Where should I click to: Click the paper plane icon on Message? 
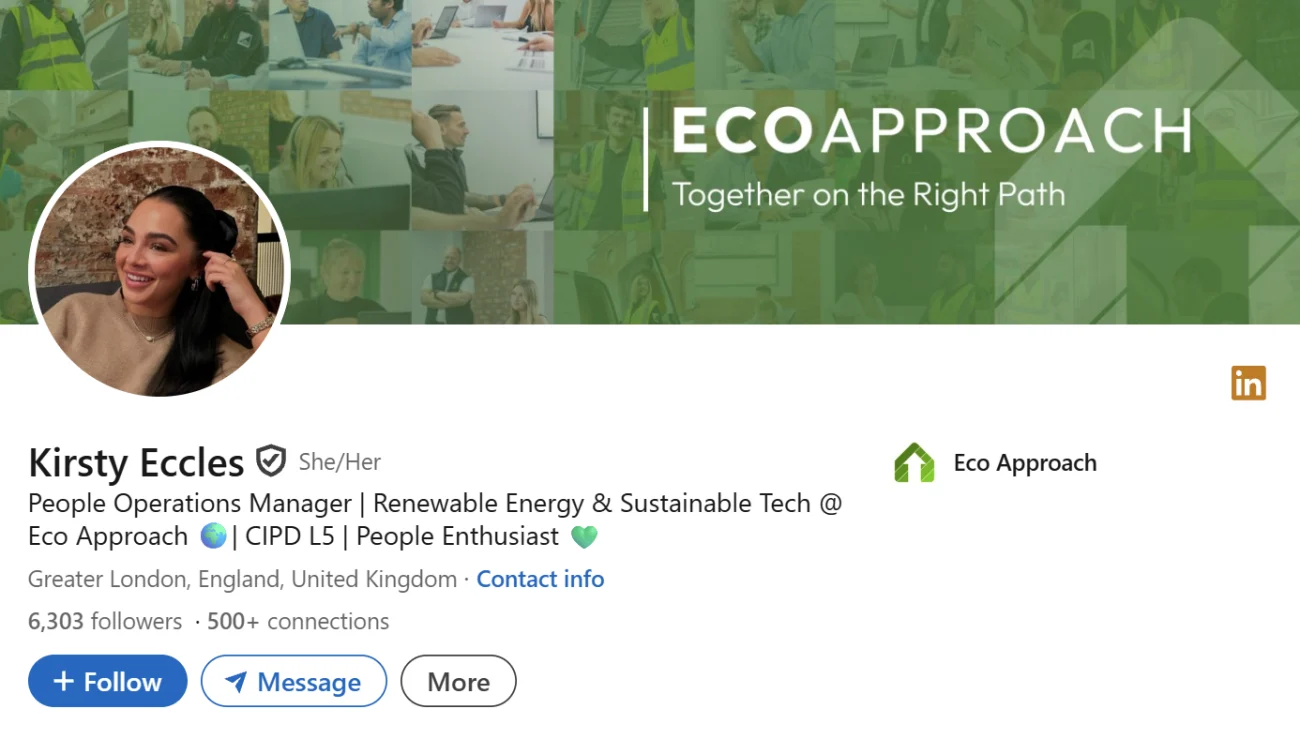(x=236, y=682)
